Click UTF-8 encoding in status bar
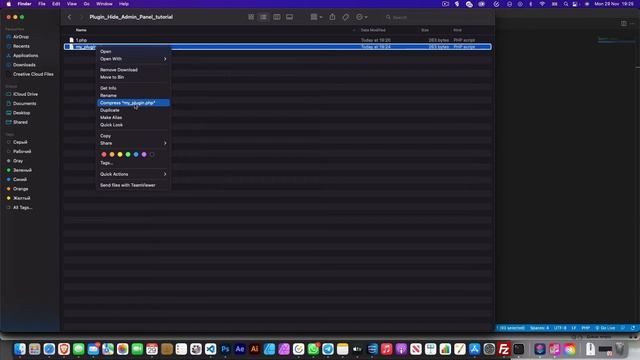This screenshot has width=640, height=360. pos(560,328)
